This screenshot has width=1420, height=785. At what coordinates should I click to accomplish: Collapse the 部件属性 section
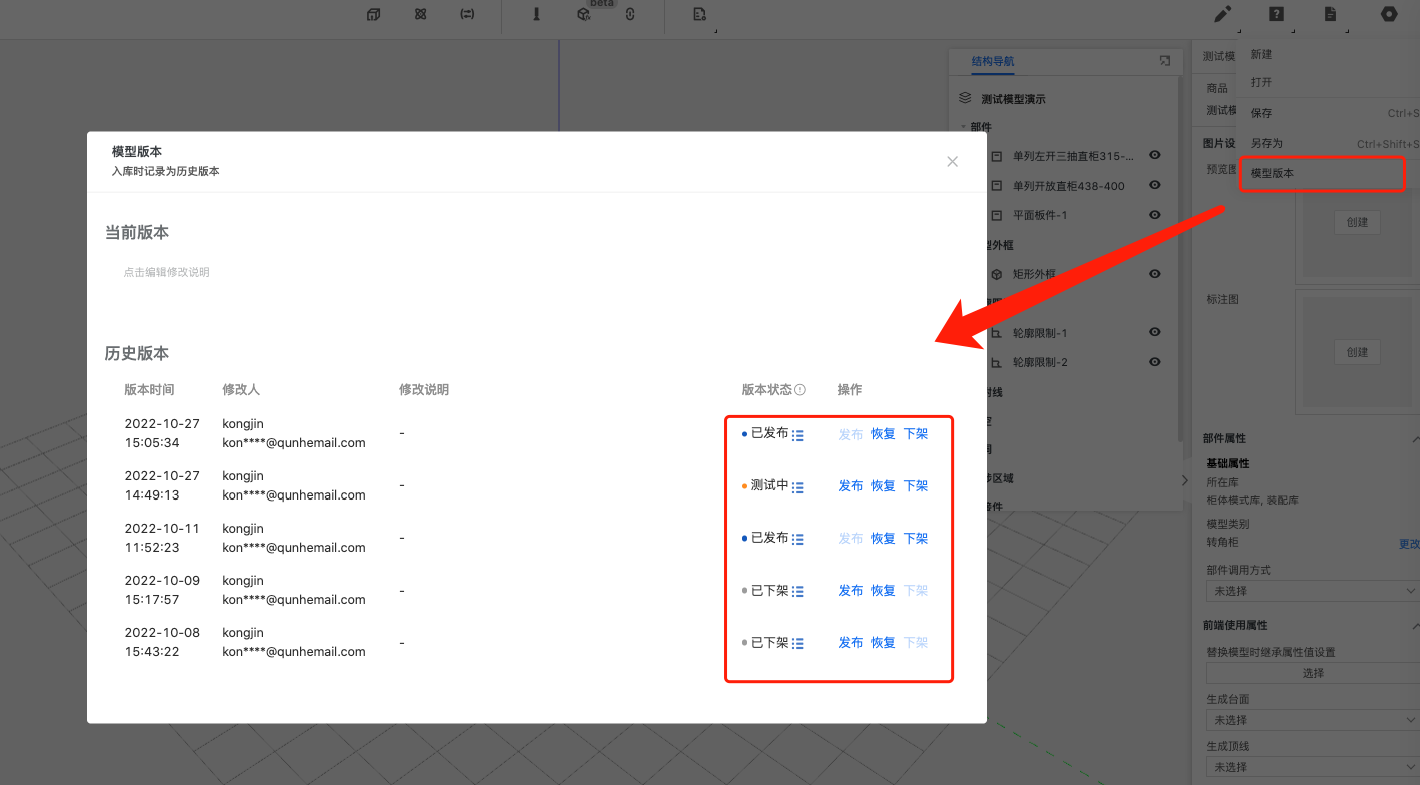pos(1414,439)
